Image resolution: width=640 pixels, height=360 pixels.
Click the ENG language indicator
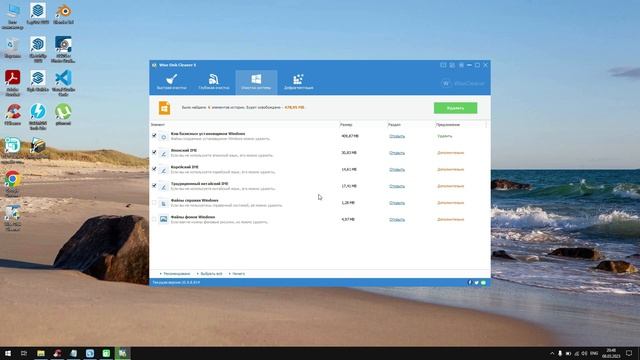[x=594, y=353]
